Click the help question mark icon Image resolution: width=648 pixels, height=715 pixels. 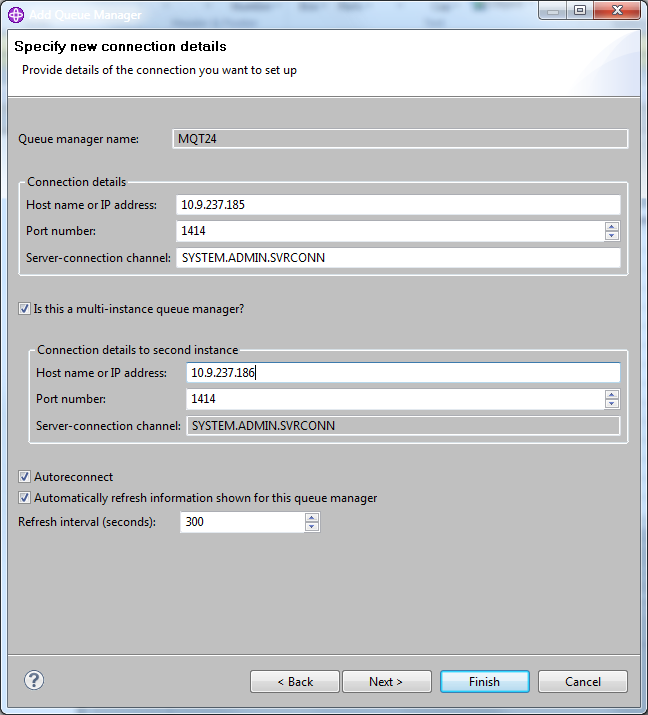tap(34, 681)
